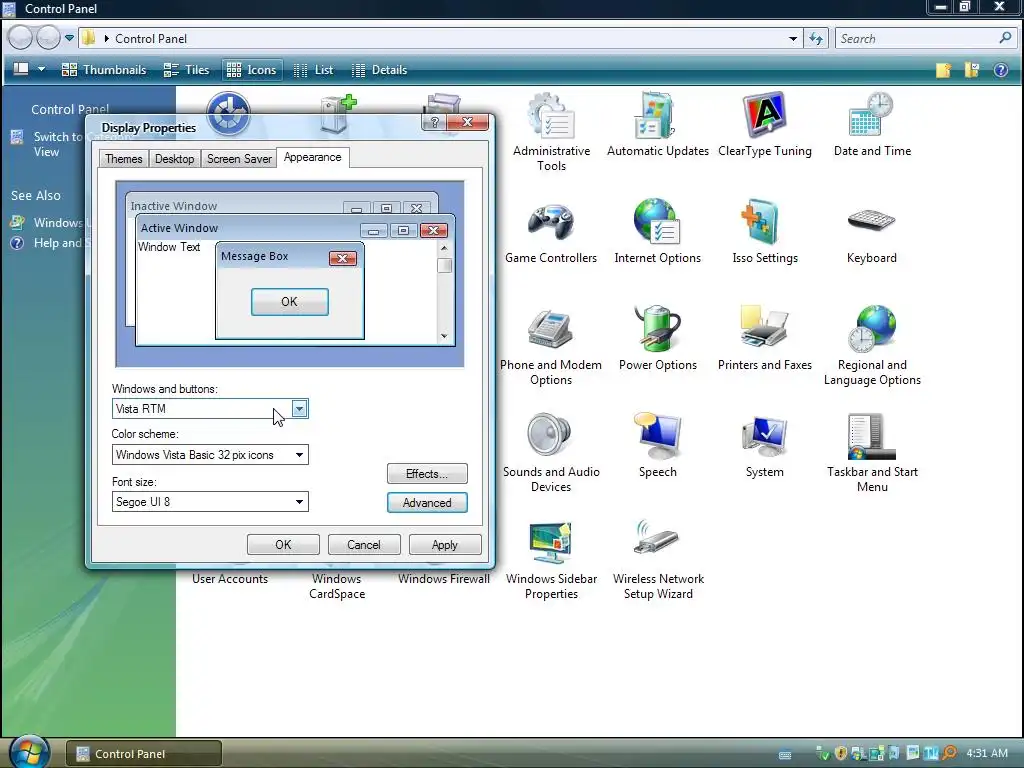Expand the Windows and buttons dropdown
The height and width of the screenshot is (768, 1024).
pyautogui.click(x=298, y=409)
